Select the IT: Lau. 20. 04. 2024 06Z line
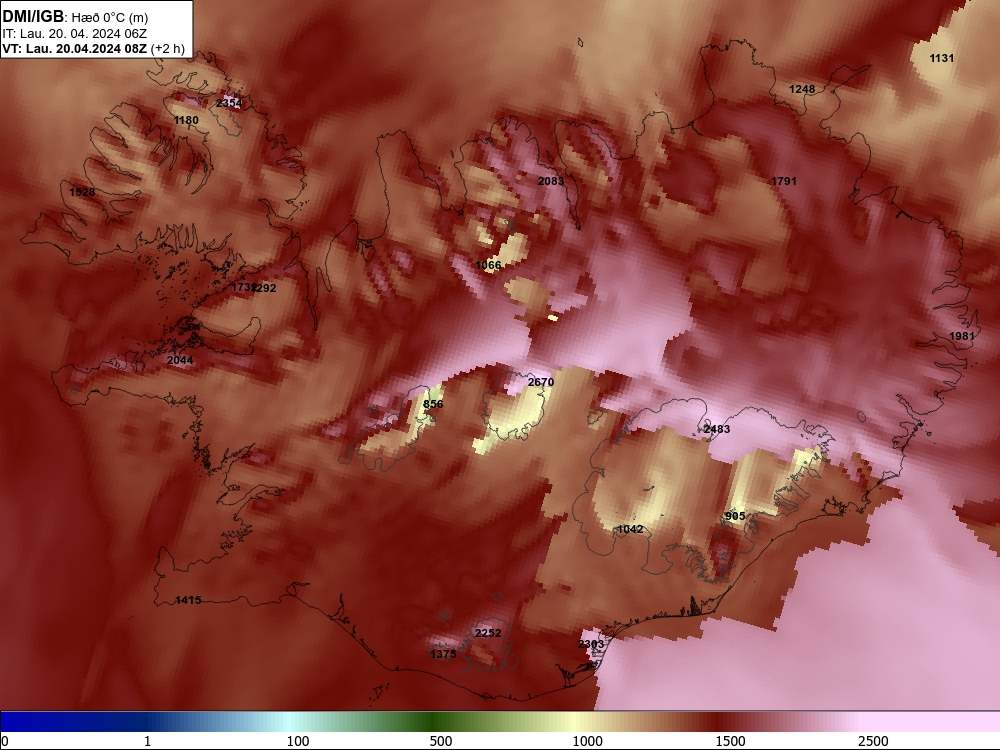The width and height of the screenshot is (1000, 750). coord(75,34)
